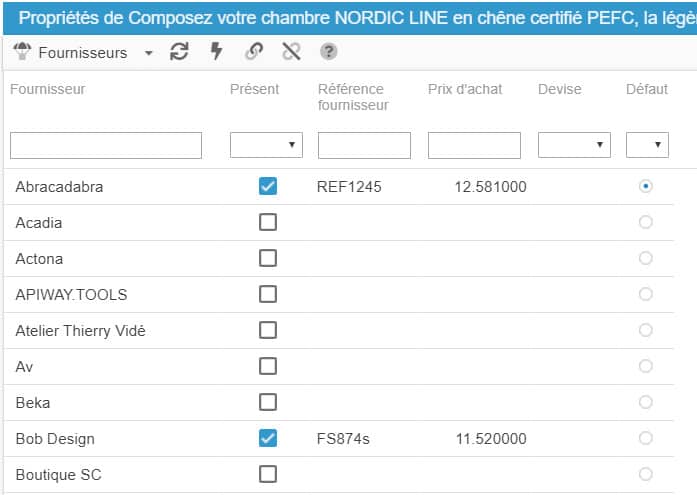Check the Acadia Présent checkbox
The height and width of the screenshot is (495, 697).
(268, 222)
